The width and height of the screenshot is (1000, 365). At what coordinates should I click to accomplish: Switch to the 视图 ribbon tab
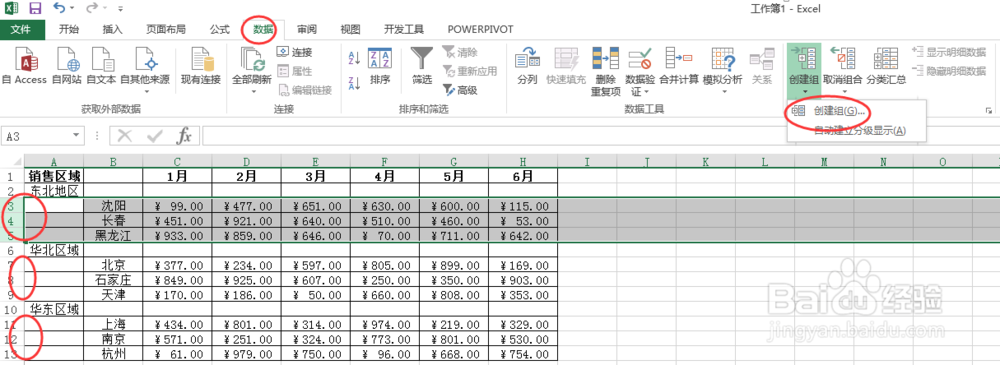pyautogui.click(x=350, y=29)
